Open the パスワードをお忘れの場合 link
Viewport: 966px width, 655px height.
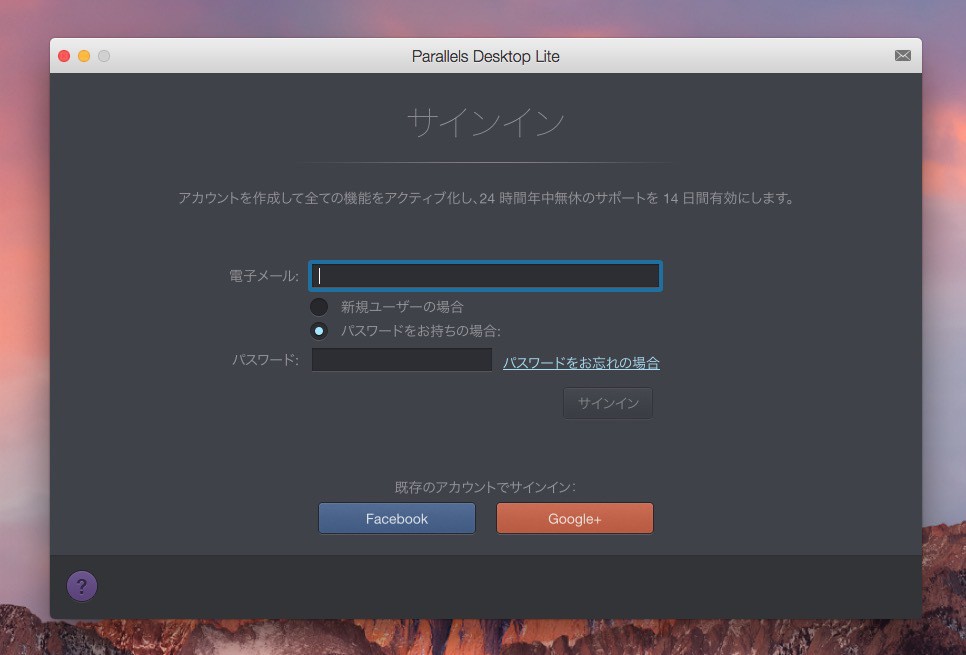pyautogui.click(x=581, y=363)
